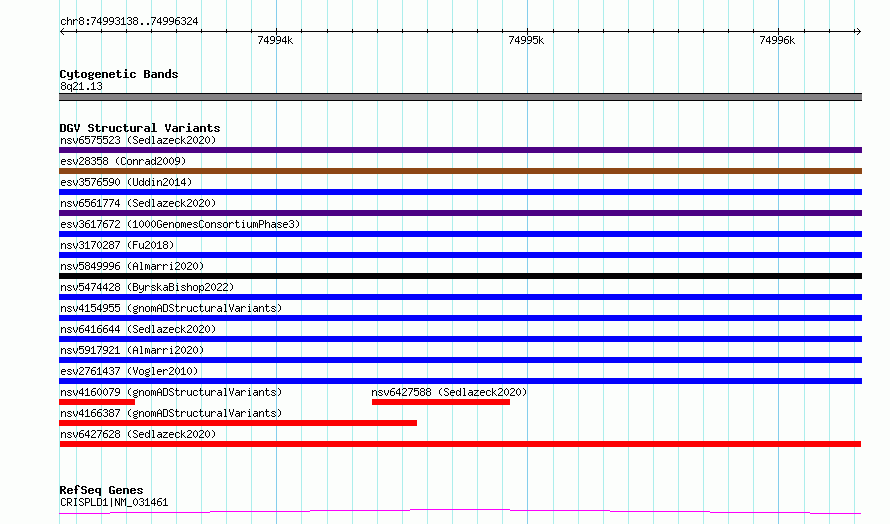The height and width of the screenshot is (524, 890).
Task: Open the nsv6427588 (Sedlazeck2020) label
Action: (x=449, y=392)
